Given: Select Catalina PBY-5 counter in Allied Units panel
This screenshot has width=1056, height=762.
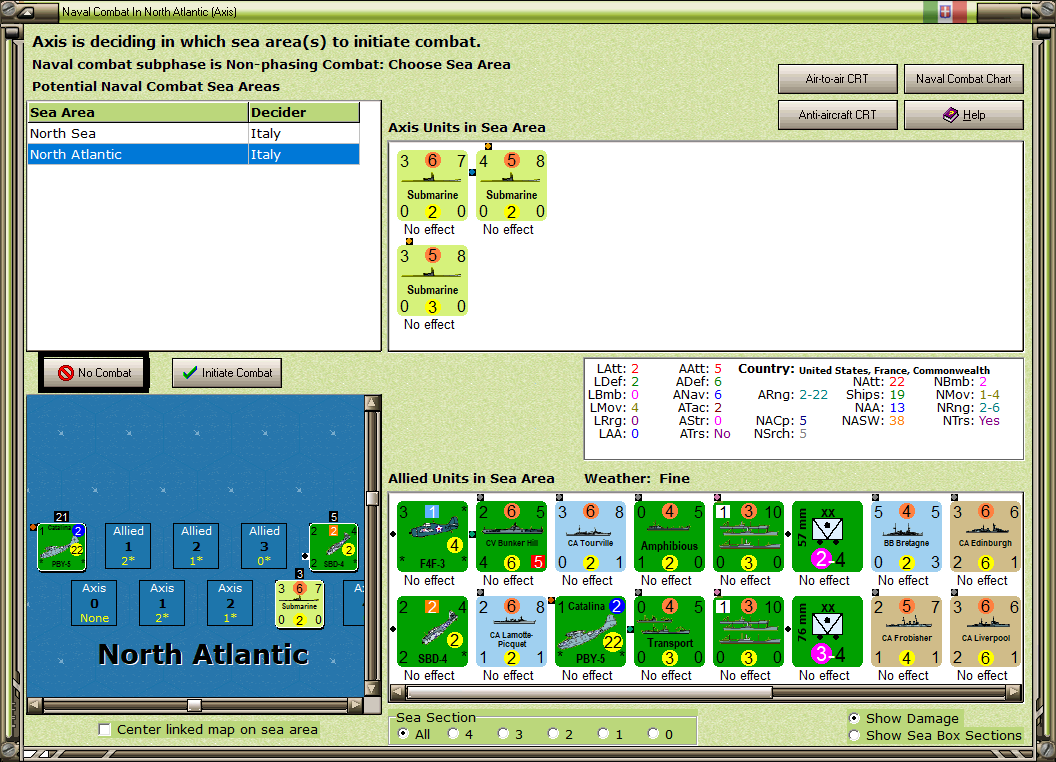Looking at the screenshot, I should pyautogui.click(x=591, y=631).
